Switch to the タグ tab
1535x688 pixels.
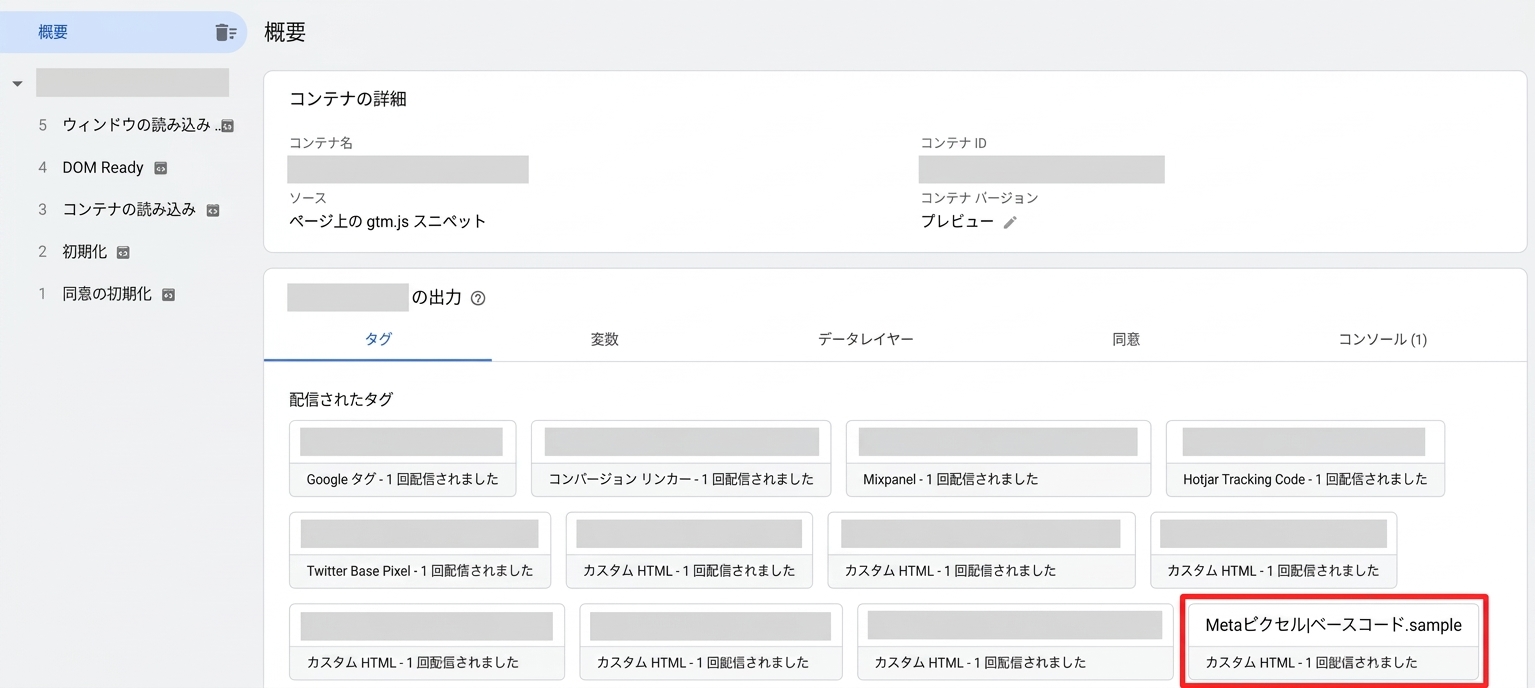pyautogui.click(x=378, y=339)
